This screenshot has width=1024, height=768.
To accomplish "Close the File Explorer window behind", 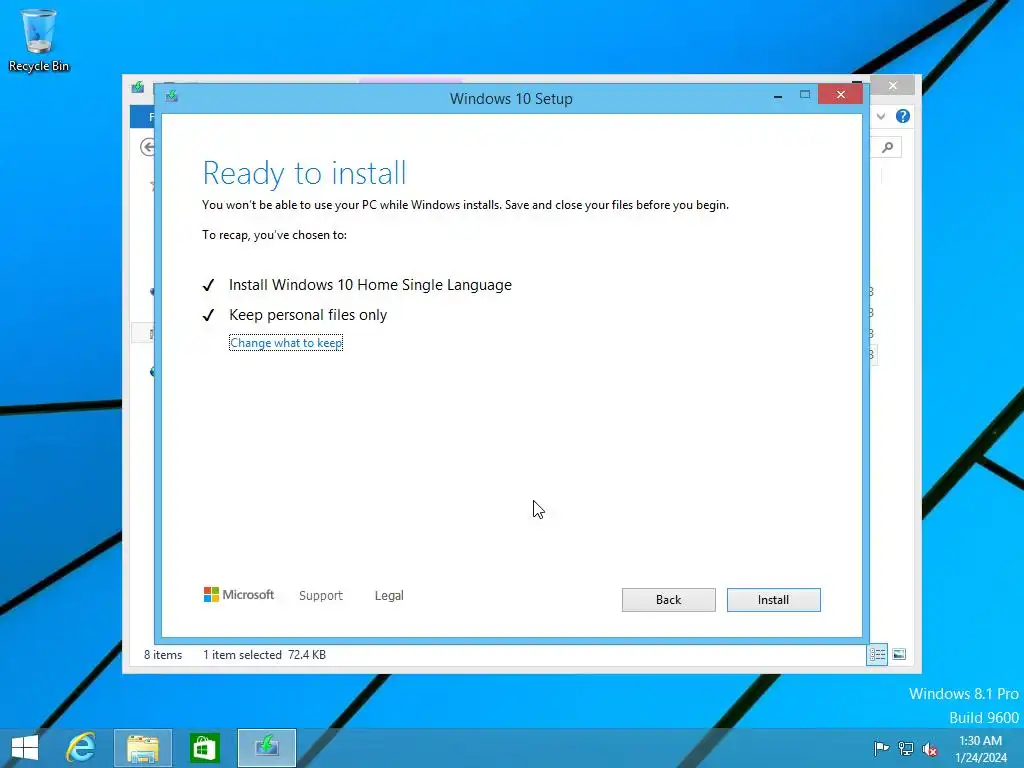I will coord(893,86).
